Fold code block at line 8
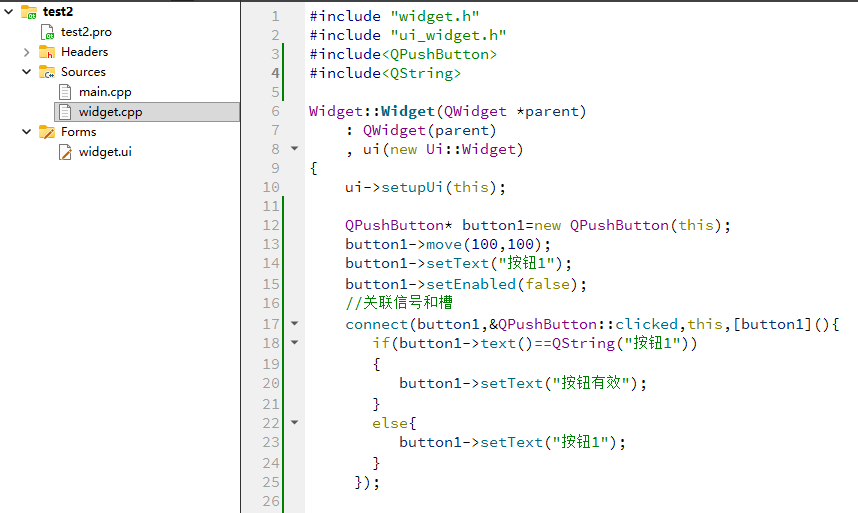 tap(294, 148)
